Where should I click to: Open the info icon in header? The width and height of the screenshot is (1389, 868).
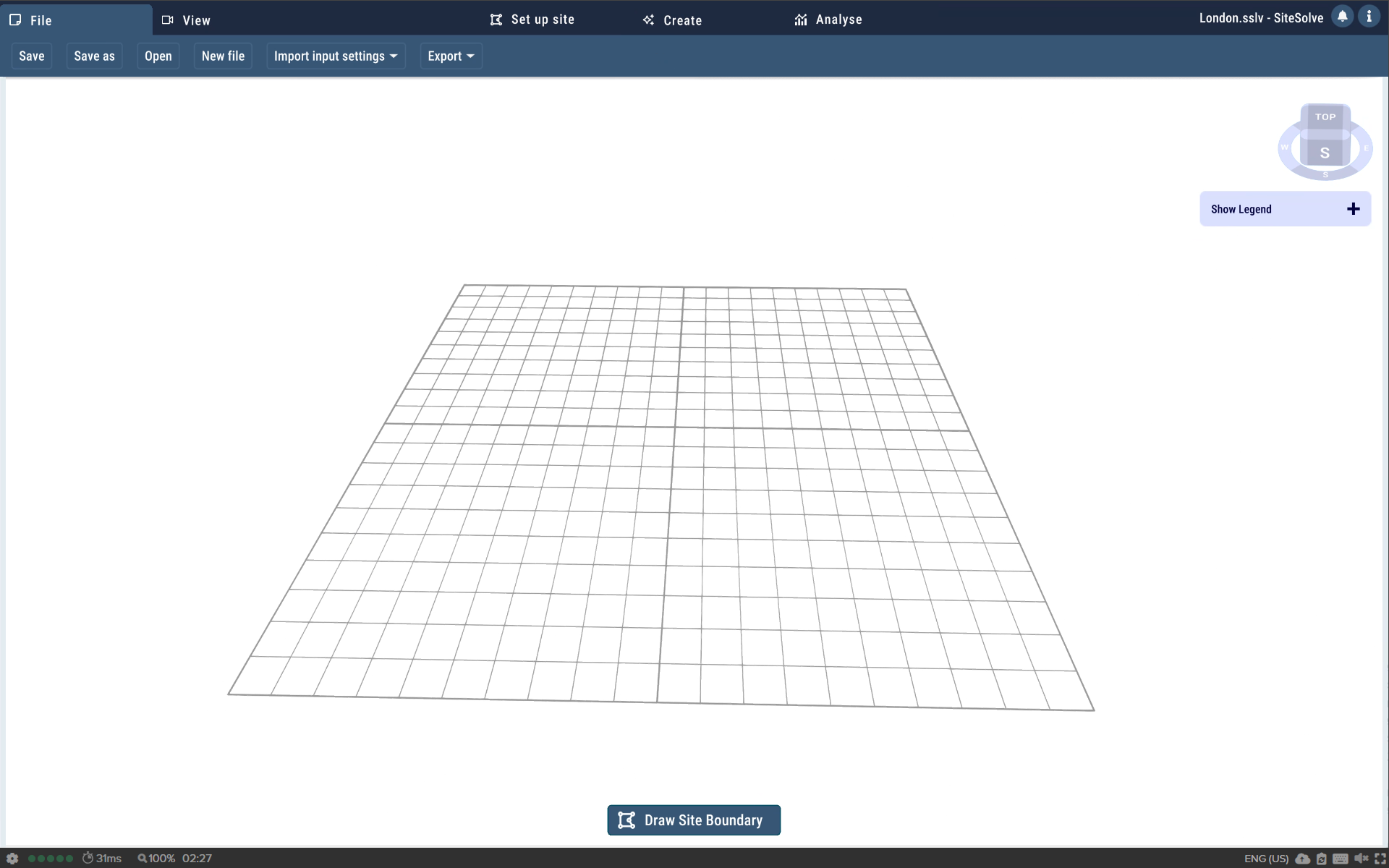1369,17
